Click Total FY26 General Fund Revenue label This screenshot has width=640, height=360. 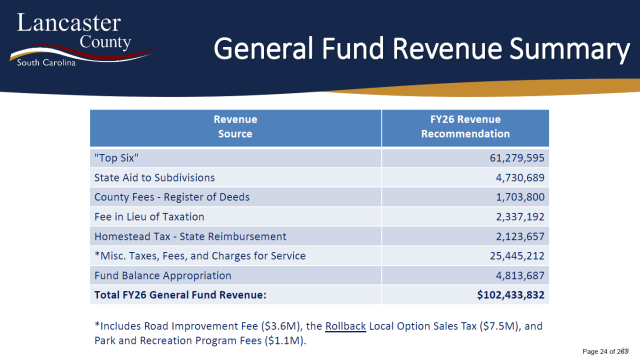click(x=180, y=295)
